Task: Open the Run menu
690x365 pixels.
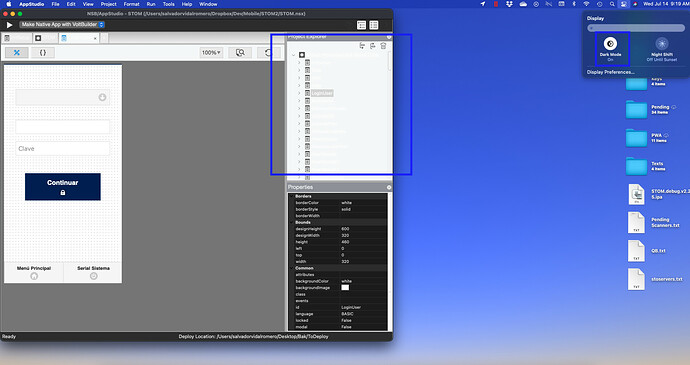Action: pos(151,4)
